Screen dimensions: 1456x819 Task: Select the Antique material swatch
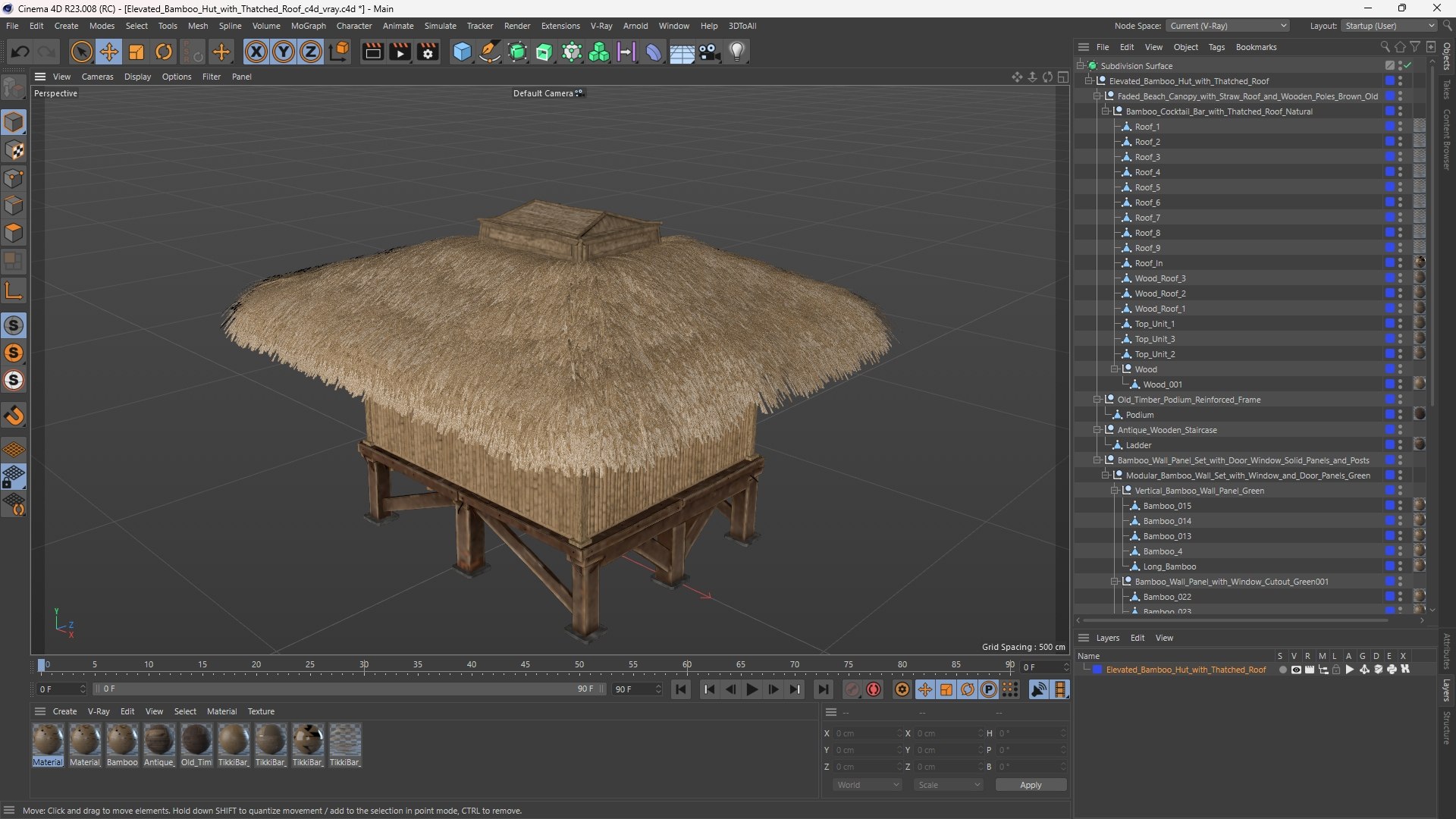[158, 745]
